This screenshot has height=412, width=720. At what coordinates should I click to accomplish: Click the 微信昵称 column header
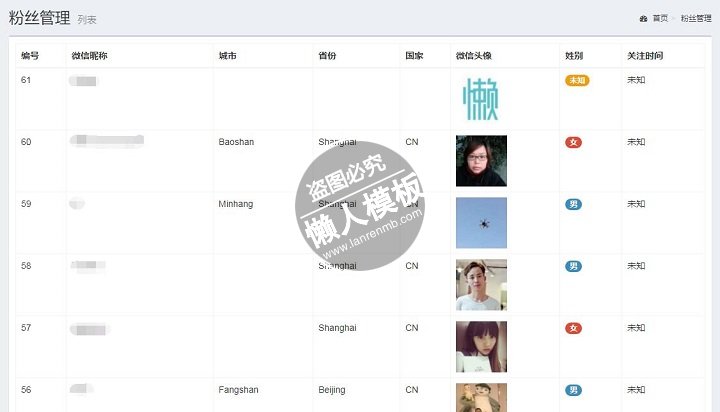(90, 56)
